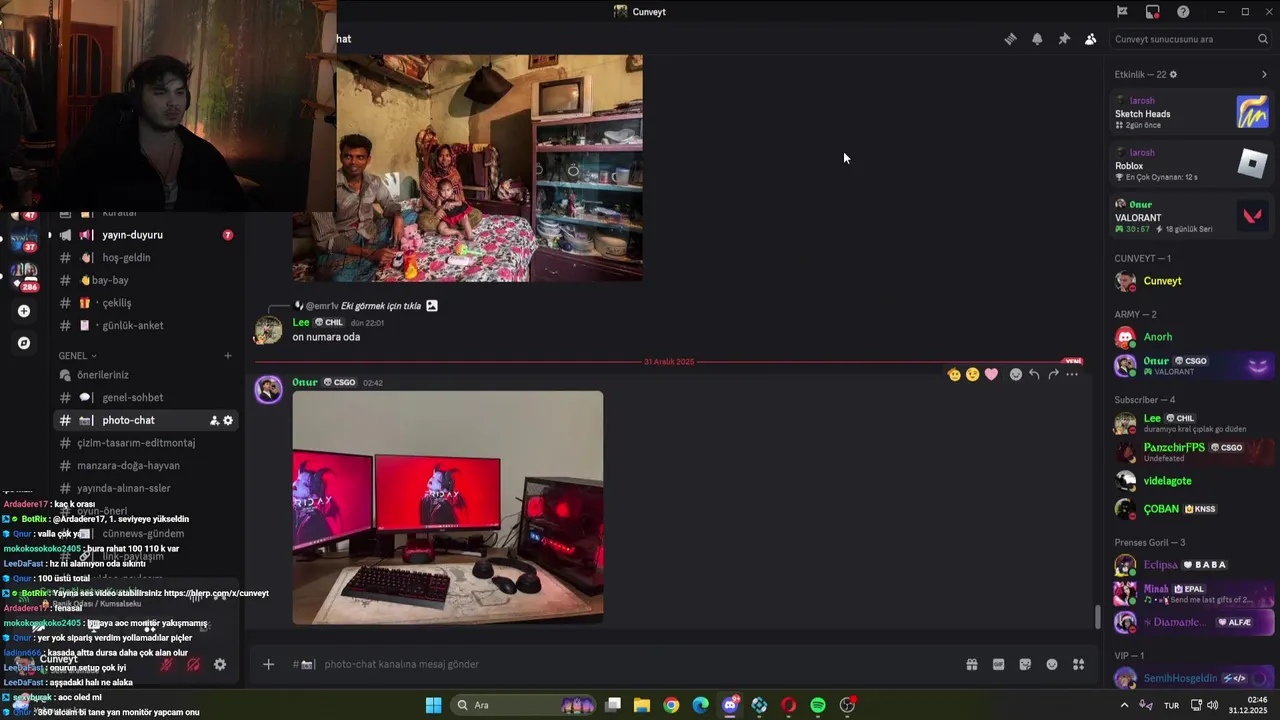Open the inbox flag icon in title bar

1122,12
